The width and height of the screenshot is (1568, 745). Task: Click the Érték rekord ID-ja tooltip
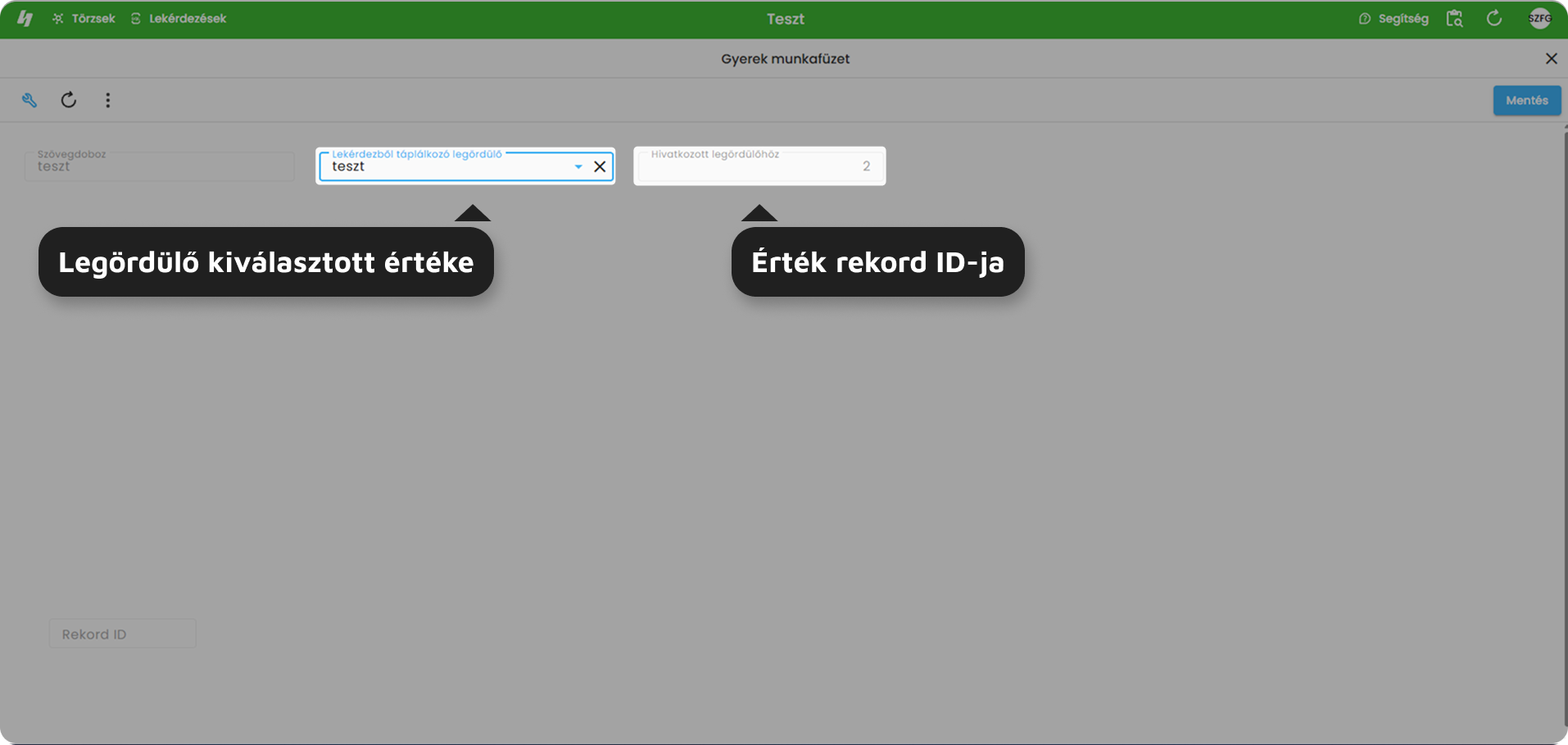coord(877,262)
